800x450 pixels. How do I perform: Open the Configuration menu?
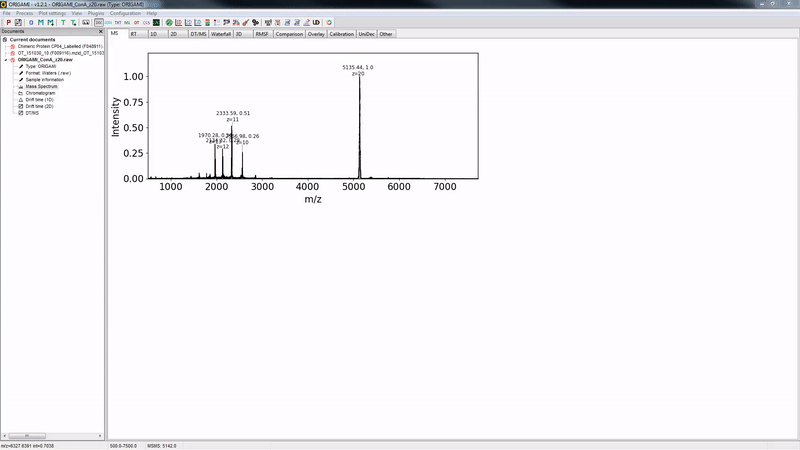125,13
